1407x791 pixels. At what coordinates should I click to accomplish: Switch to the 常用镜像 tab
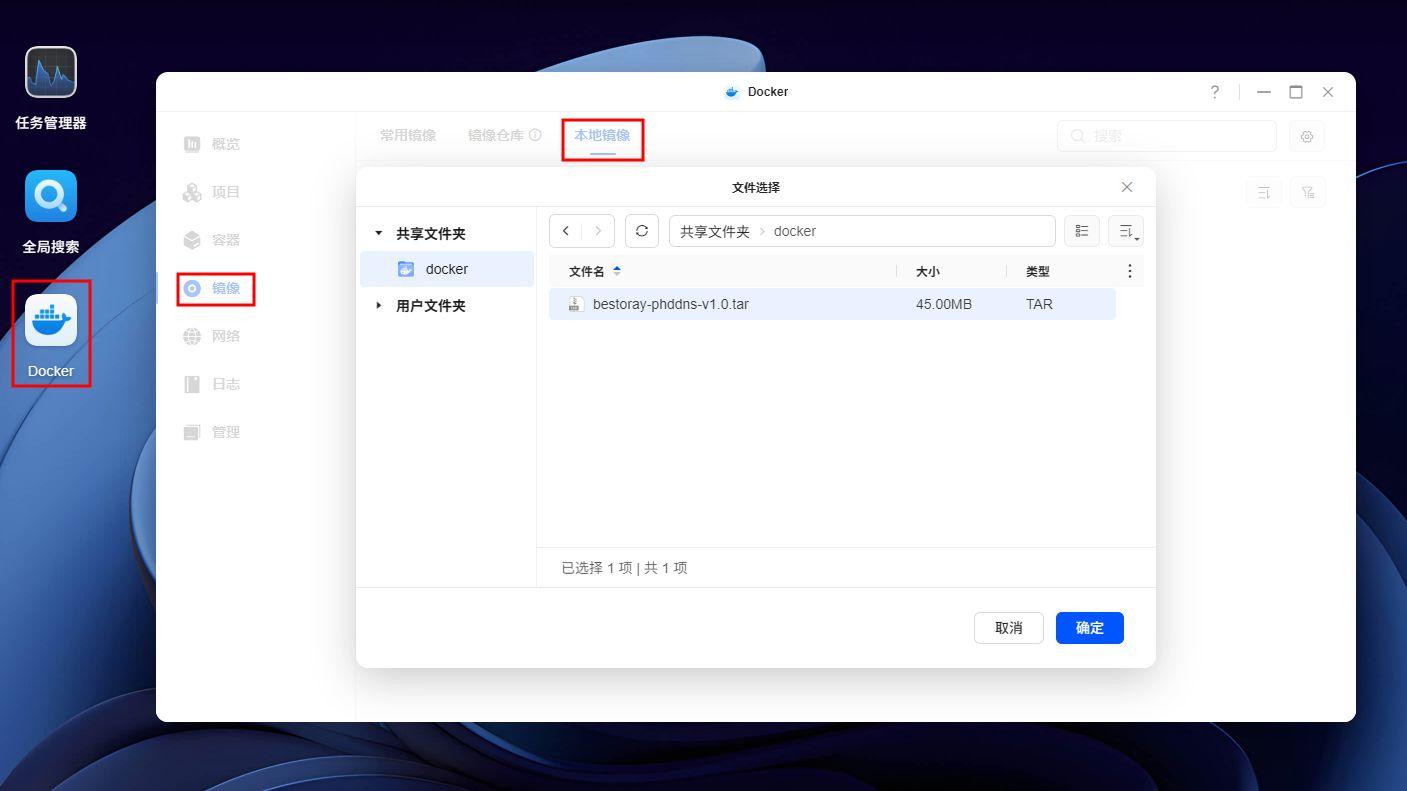[408, 135]
